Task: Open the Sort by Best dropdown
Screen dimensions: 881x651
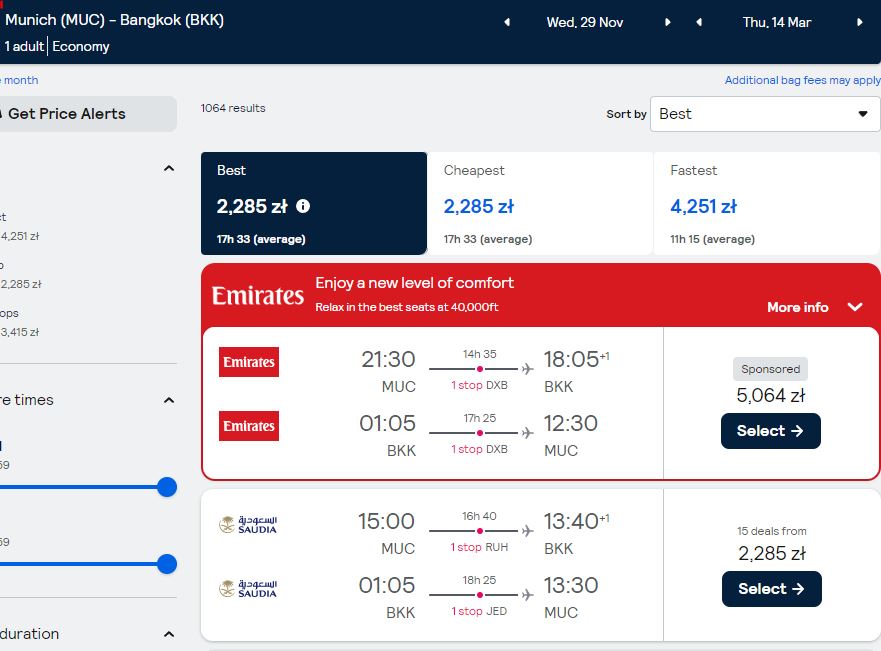Action: (765, 114)
